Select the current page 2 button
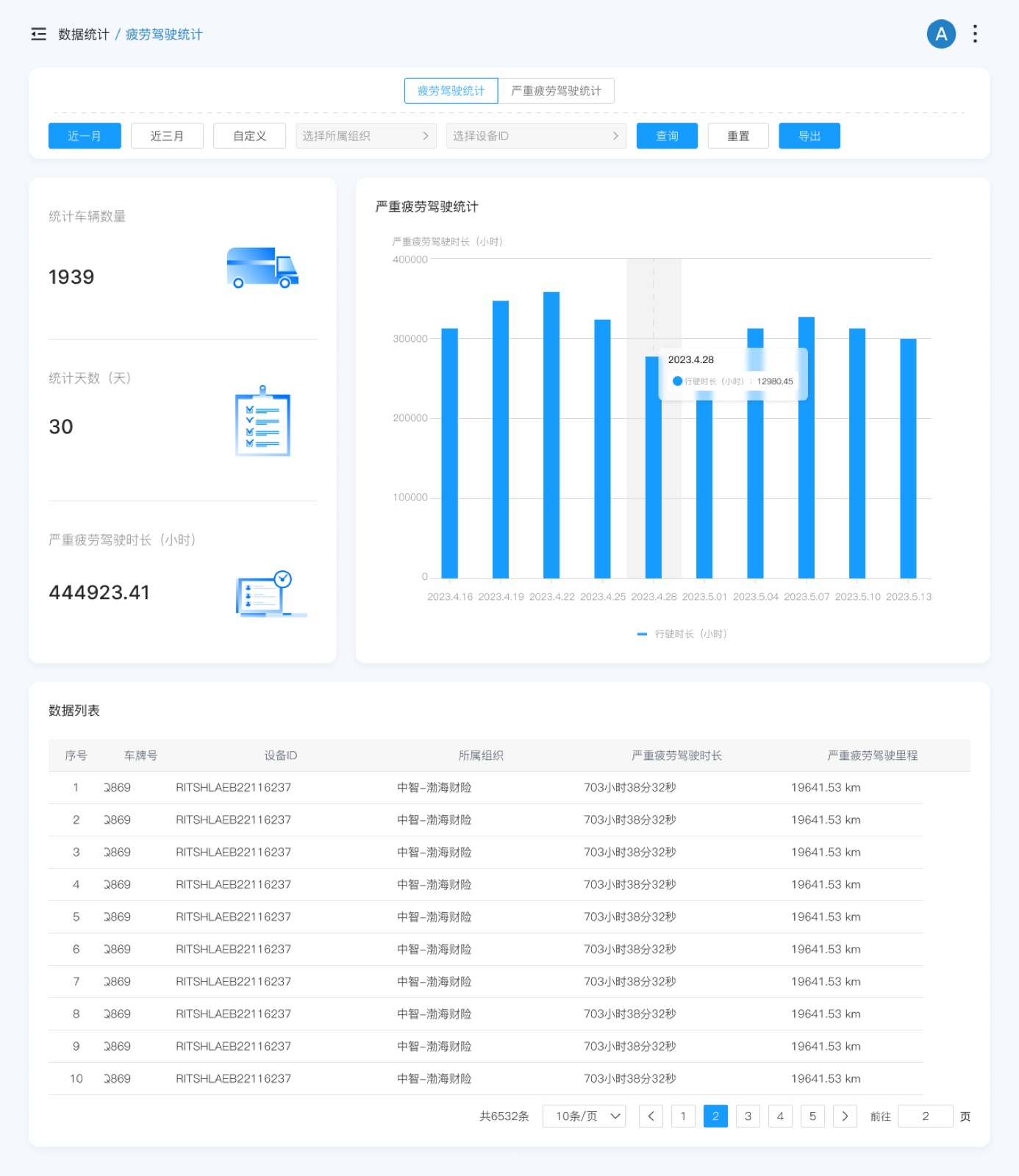 [x=715, y=1116]
